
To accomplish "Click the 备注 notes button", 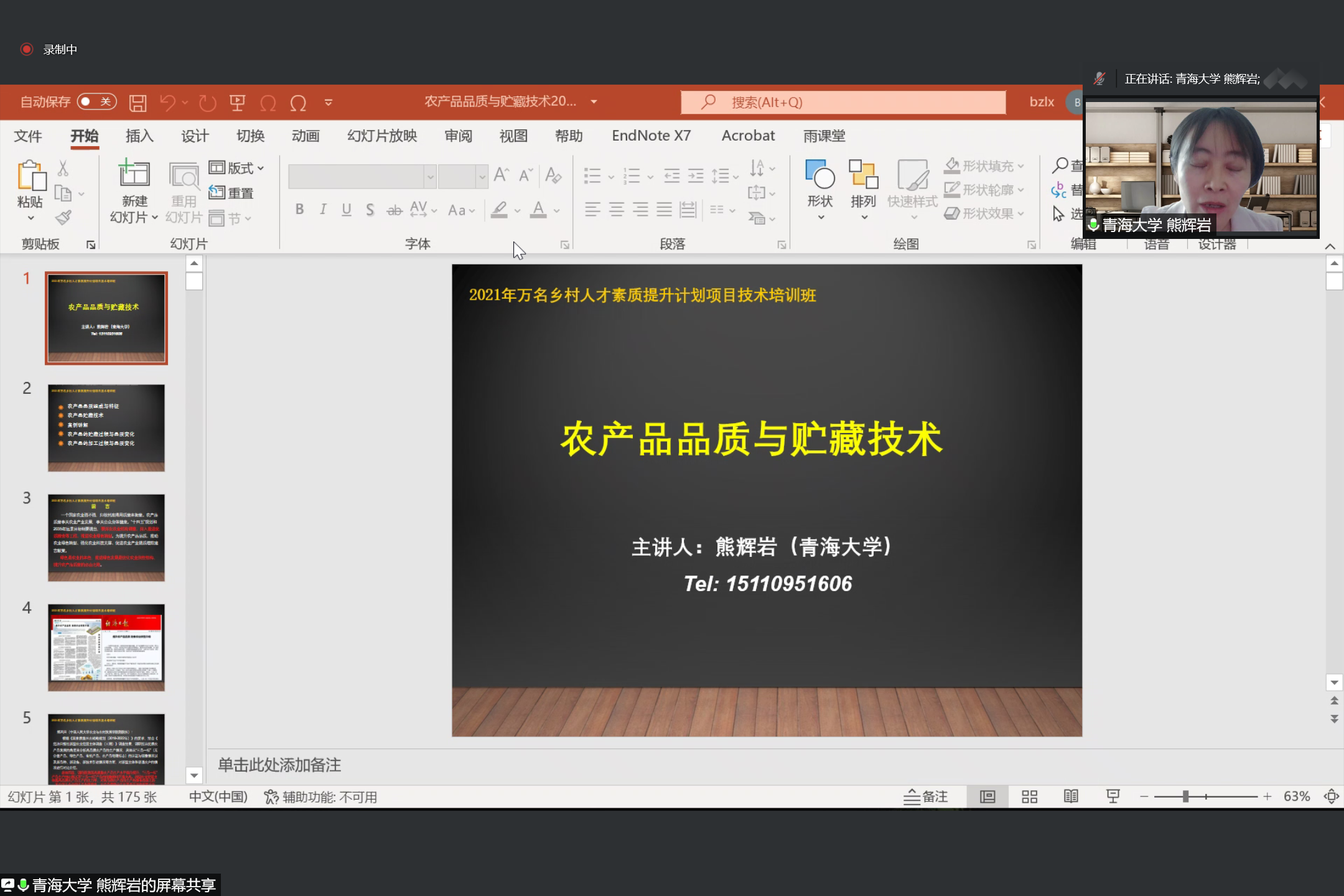I will click(x=926, y=797).
